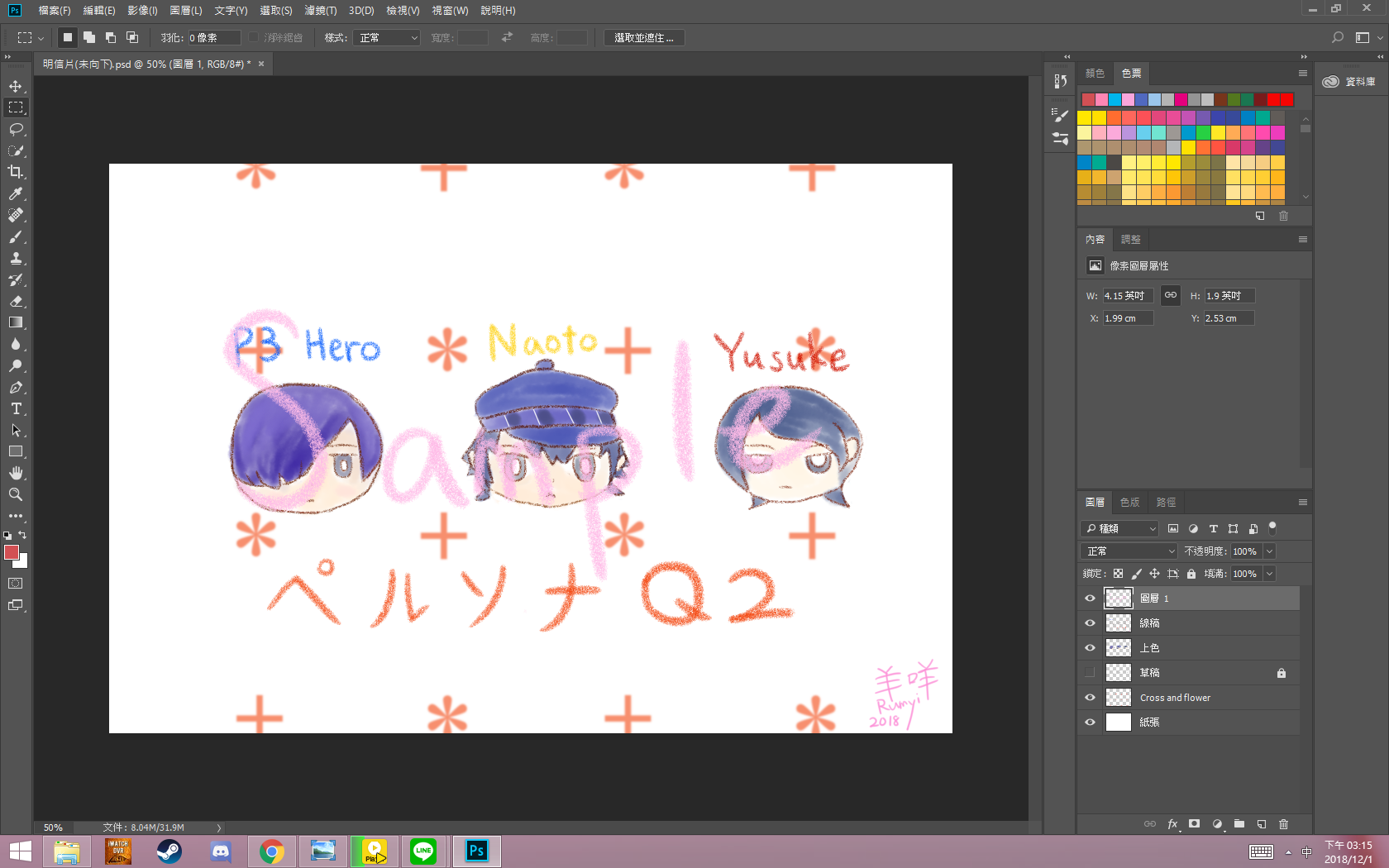Click the background color swatch
Viewport: 1389px width, 868px height.
pos(22,562)
